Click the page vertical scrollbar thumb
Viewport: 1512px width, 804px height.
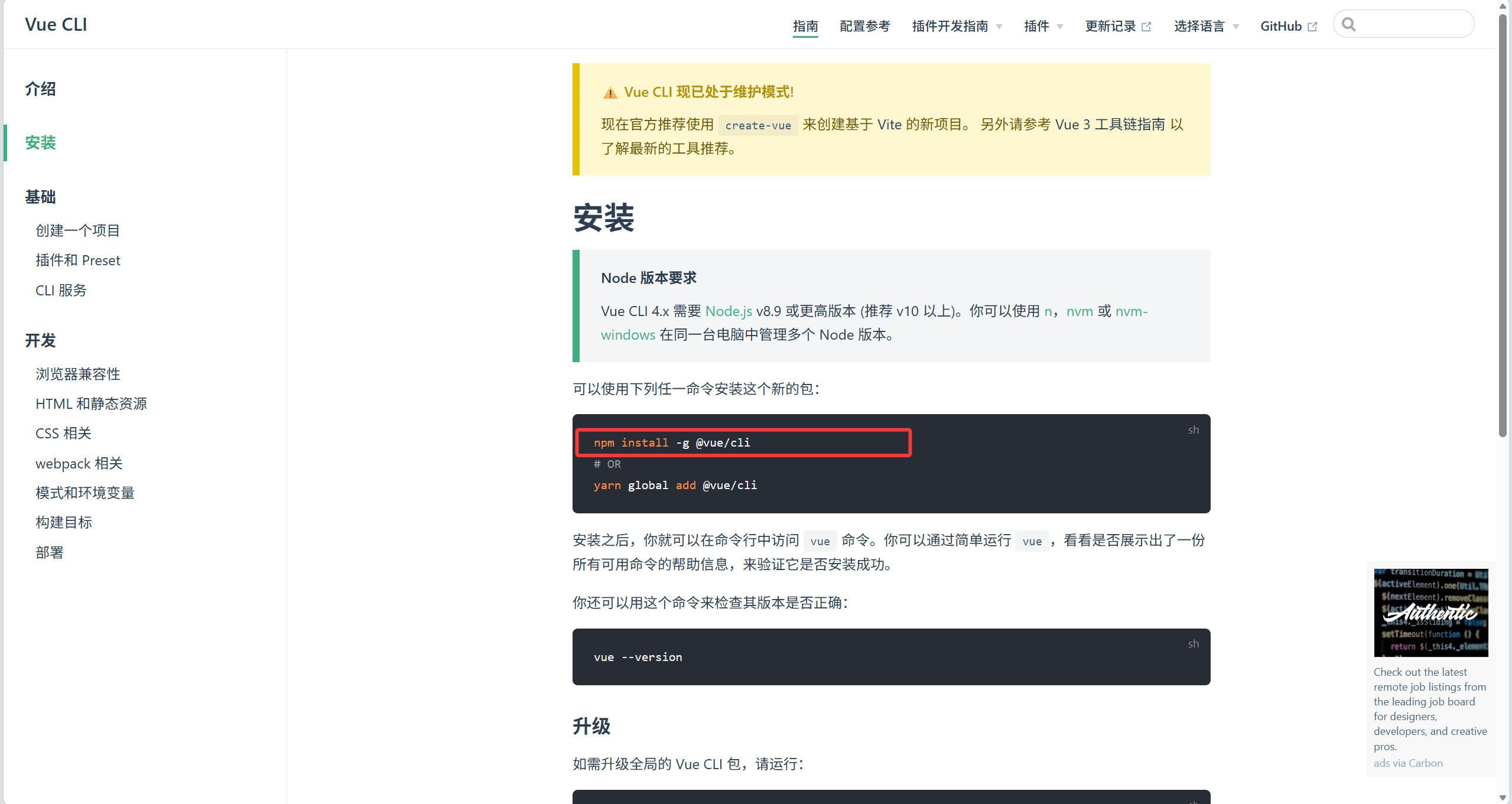pyautogui.click(x=1503, y=224)
